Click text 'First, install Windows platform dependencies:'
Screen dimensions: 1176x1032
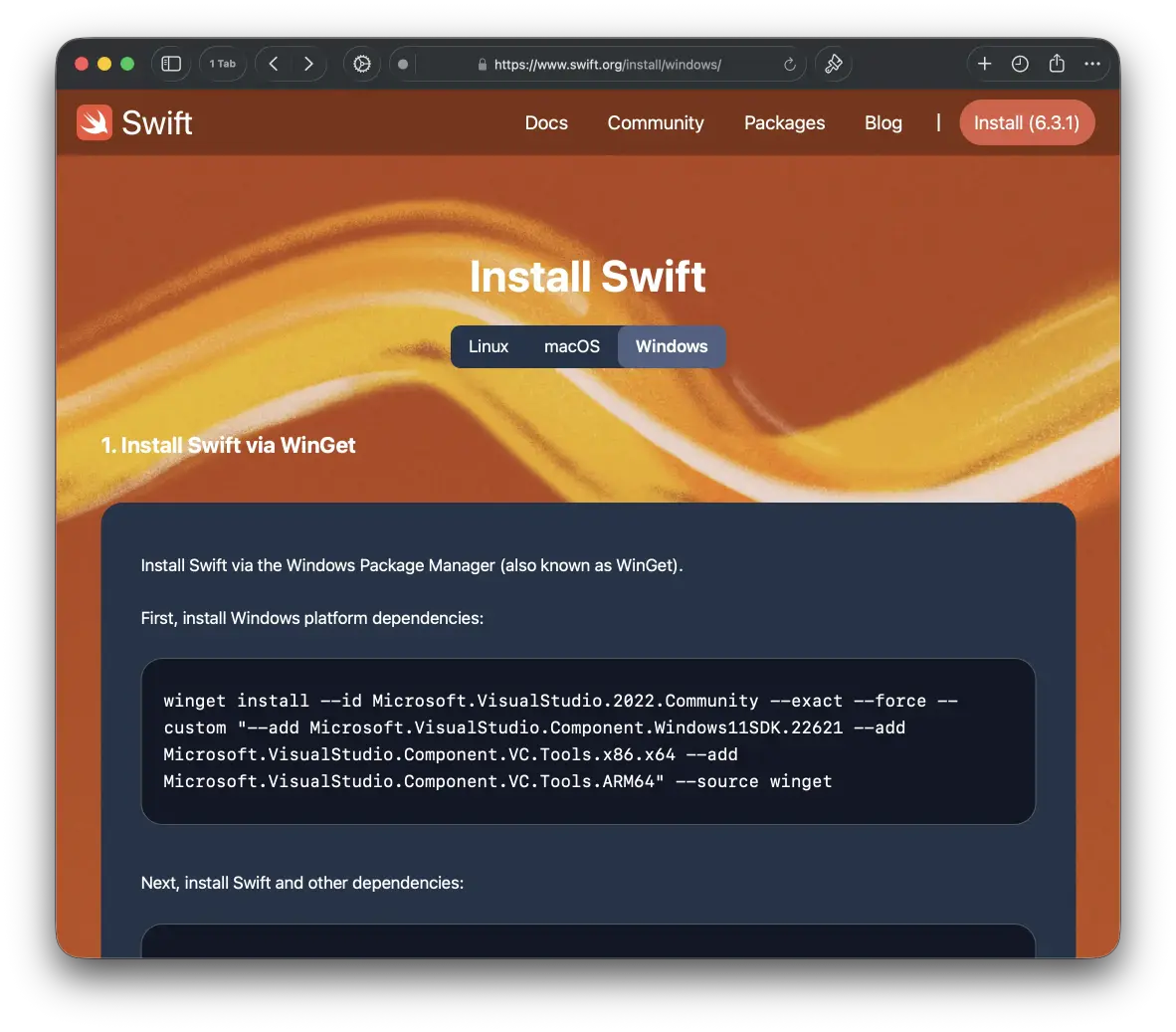click(312, 618)
